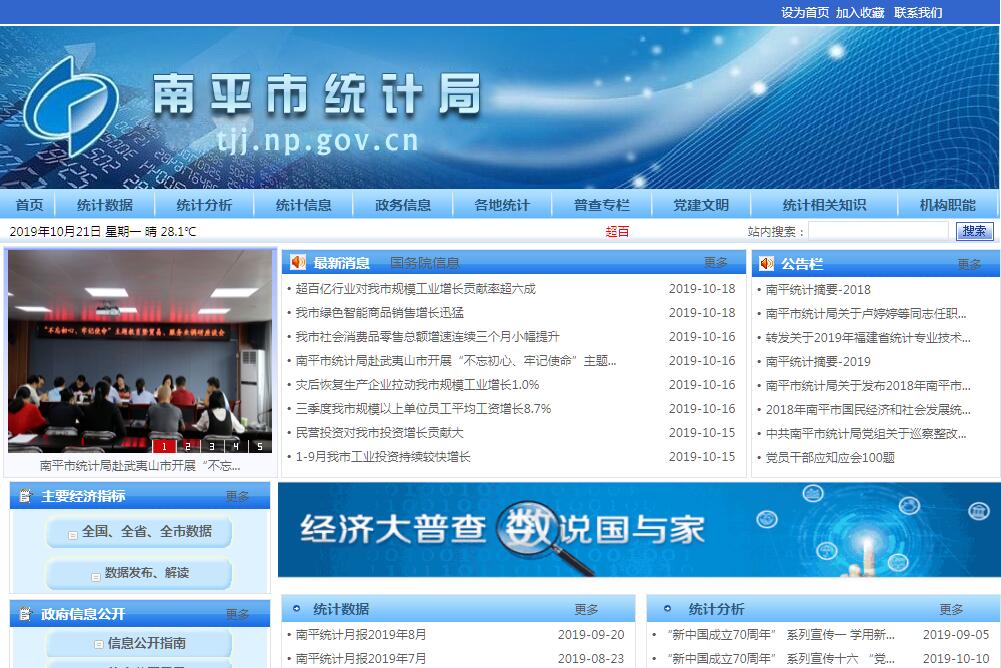This screenshot has width=1001, height=668.
Task: Click the Nanping Statistics Bureau logo icon
Action: [71, 107]
